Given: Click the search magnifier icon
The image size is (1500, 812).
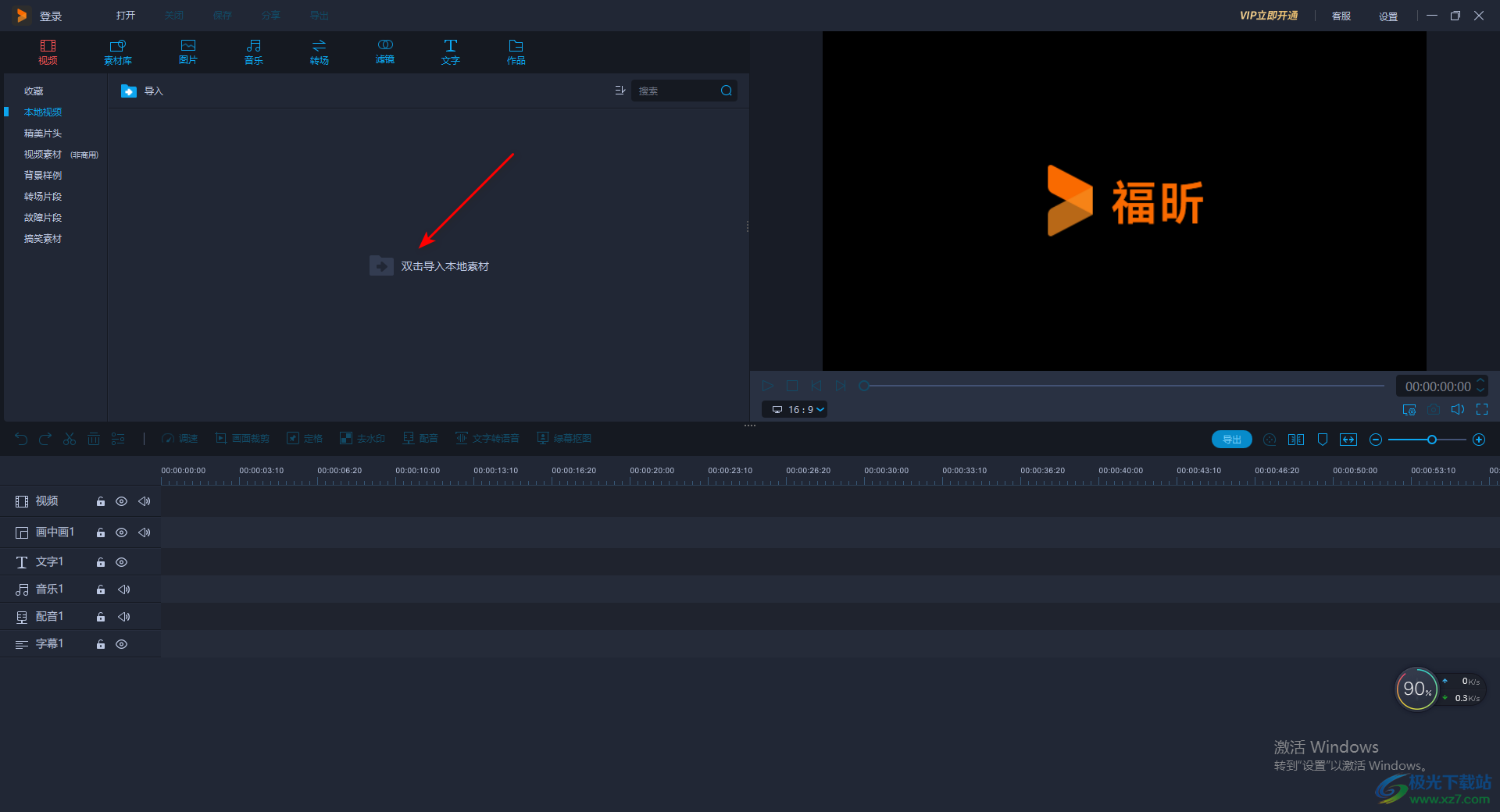Looking at the screenshot, I should (727, 91).
